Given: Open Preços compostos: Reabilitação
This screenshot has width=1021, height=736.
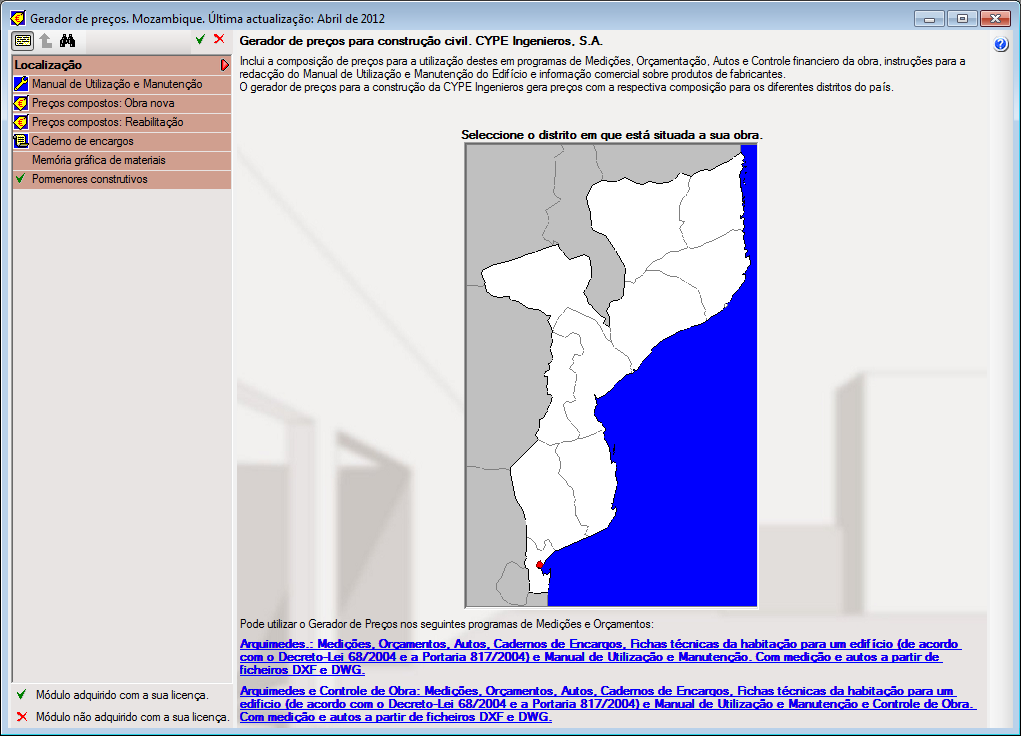Looking at the screenshot, I should [122, 122].
